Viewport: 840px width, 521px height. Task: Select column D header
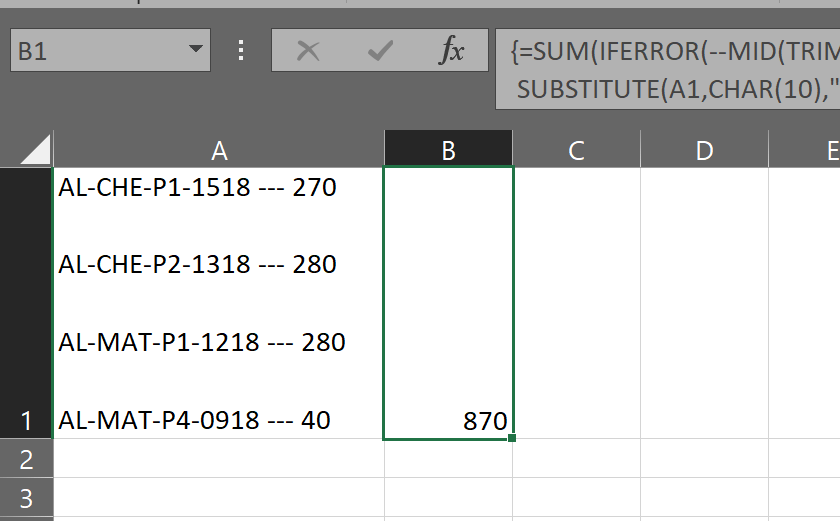[704, 150]
